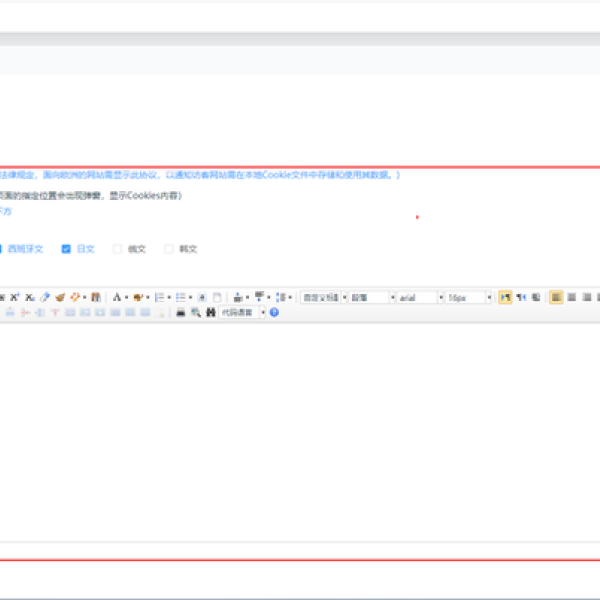This screenshot has width=600, height=600.
Task: Click the blue help icon
Action: [x=274, y=312]
